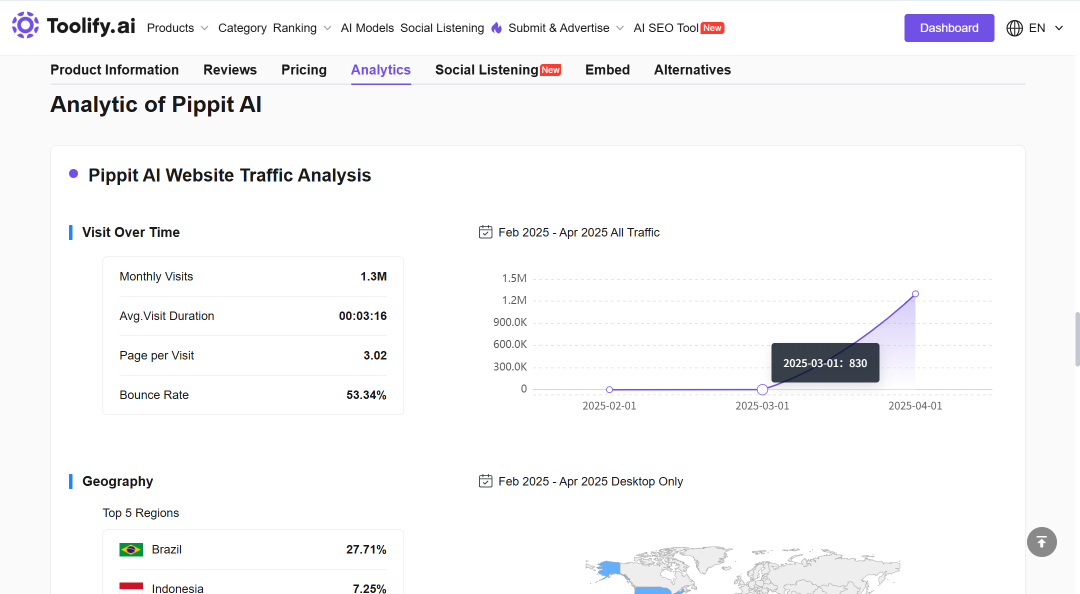Image resolution: width=1080 pixels, height=594 pixels.
Task: Switch to the Pricing tab
Action: 304,70
